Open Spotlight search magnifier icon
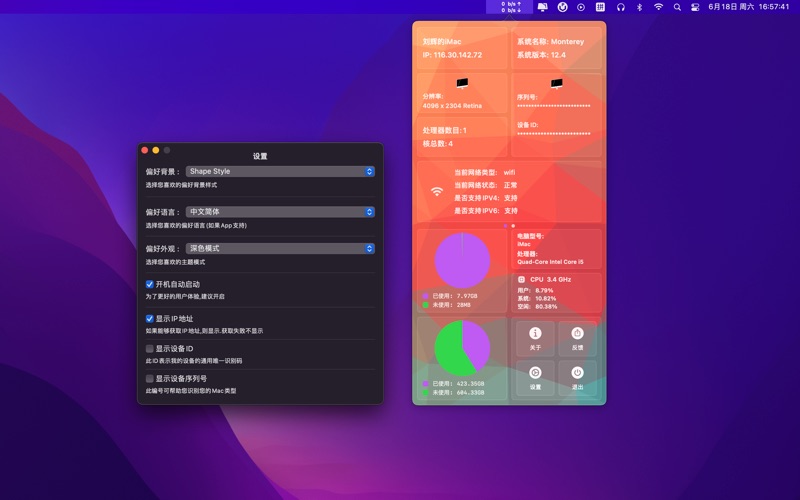Image resolution: width=800 pixels, height=500 pixels. tap(677, 7)
